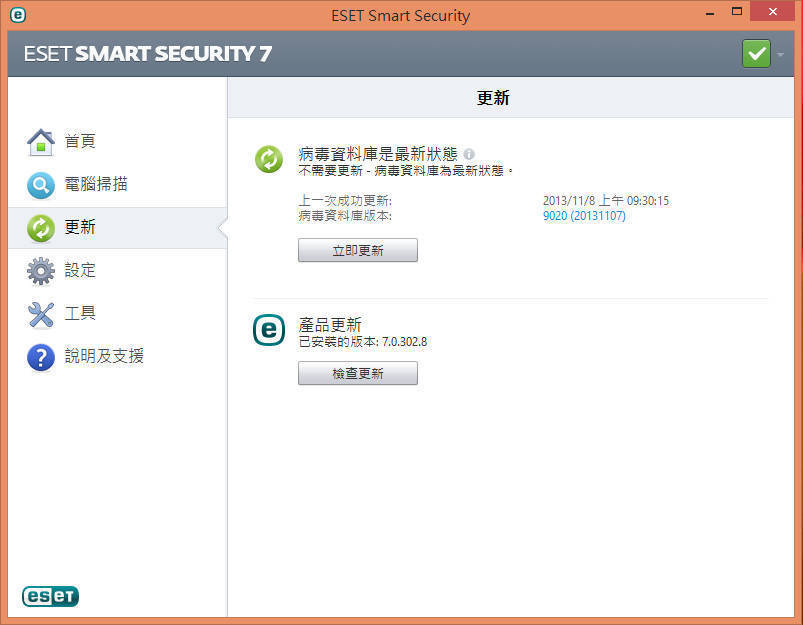Viewport: 803px width, 625px height.
Task: Click the blue question mark help icon
Action: [40, 357]
